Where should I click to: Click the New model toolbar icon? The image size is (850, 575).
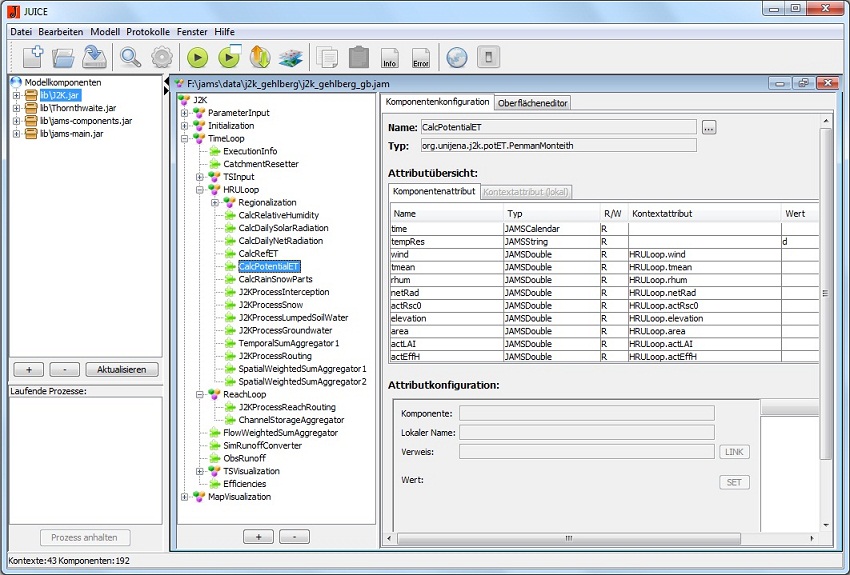31,57
